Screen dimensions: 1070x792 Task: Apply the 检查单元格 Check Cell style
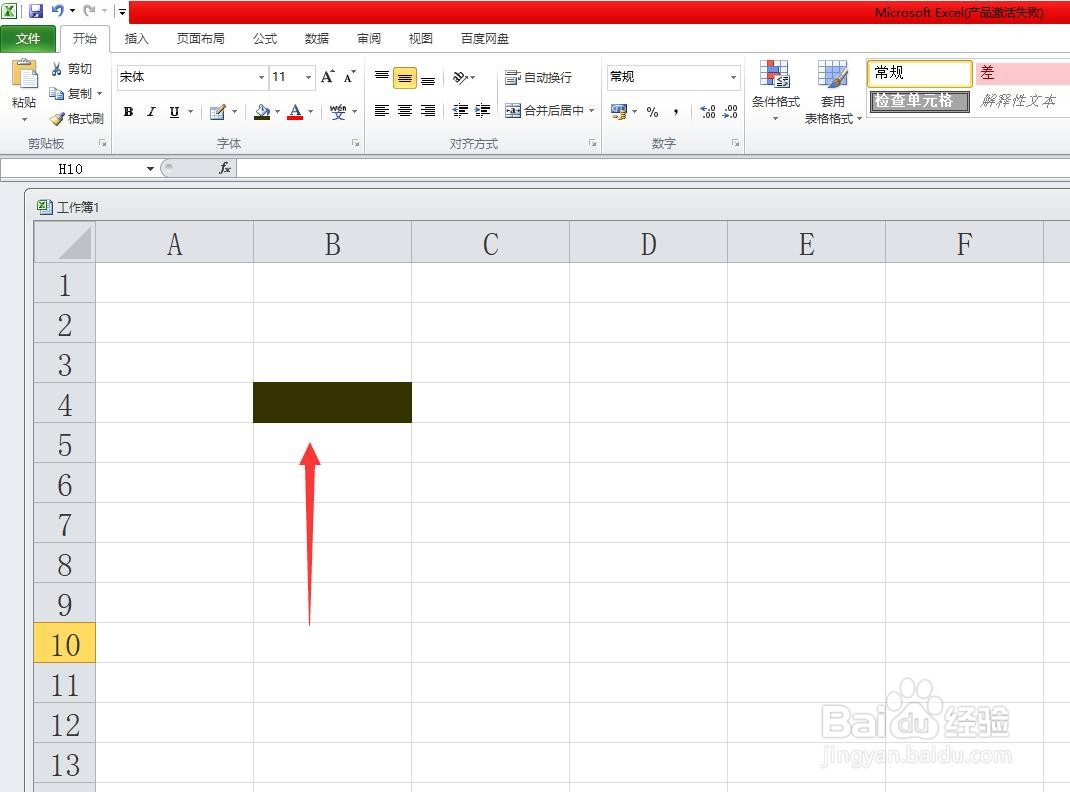click(919, 101)
